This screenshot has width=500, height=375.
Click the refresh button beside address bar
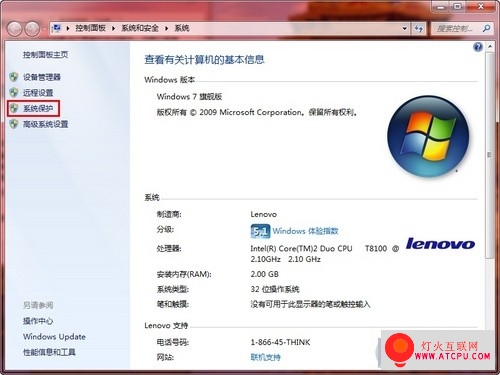tap(418, 28)
